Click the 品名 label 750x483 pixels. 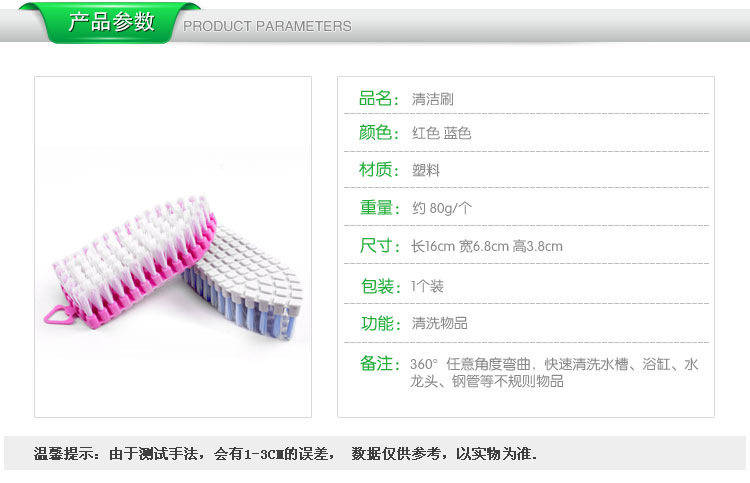coord(378,99)
